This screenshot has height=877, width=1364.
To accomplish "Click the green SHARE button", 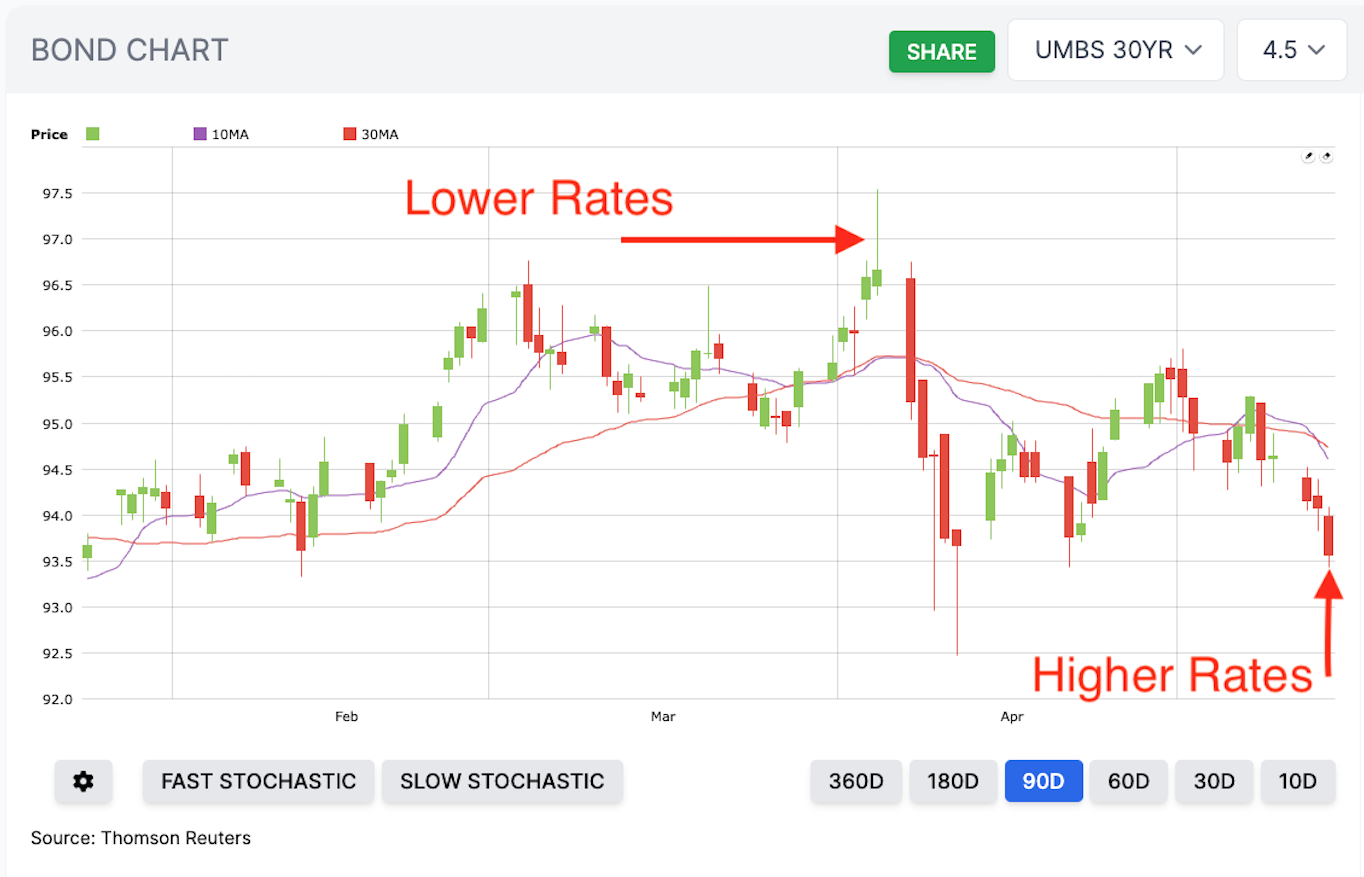I will (942, 52).
